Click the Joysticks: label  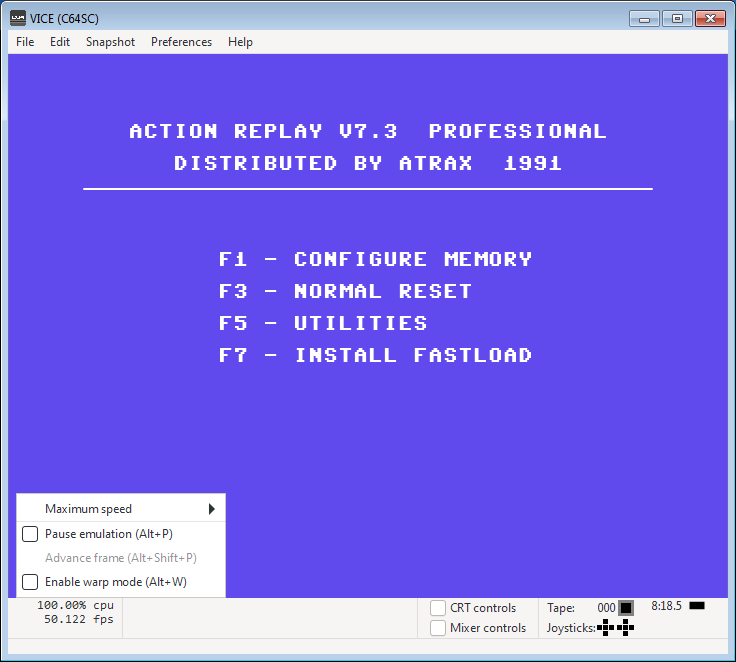(x=571, y=628)
